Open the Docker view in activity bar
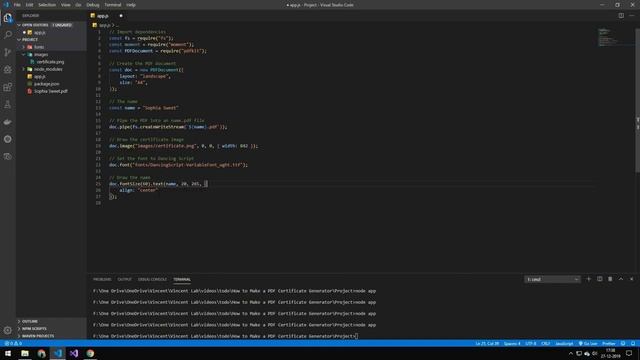The width and height of the screenshot is (640, 360). coord(8,122)
